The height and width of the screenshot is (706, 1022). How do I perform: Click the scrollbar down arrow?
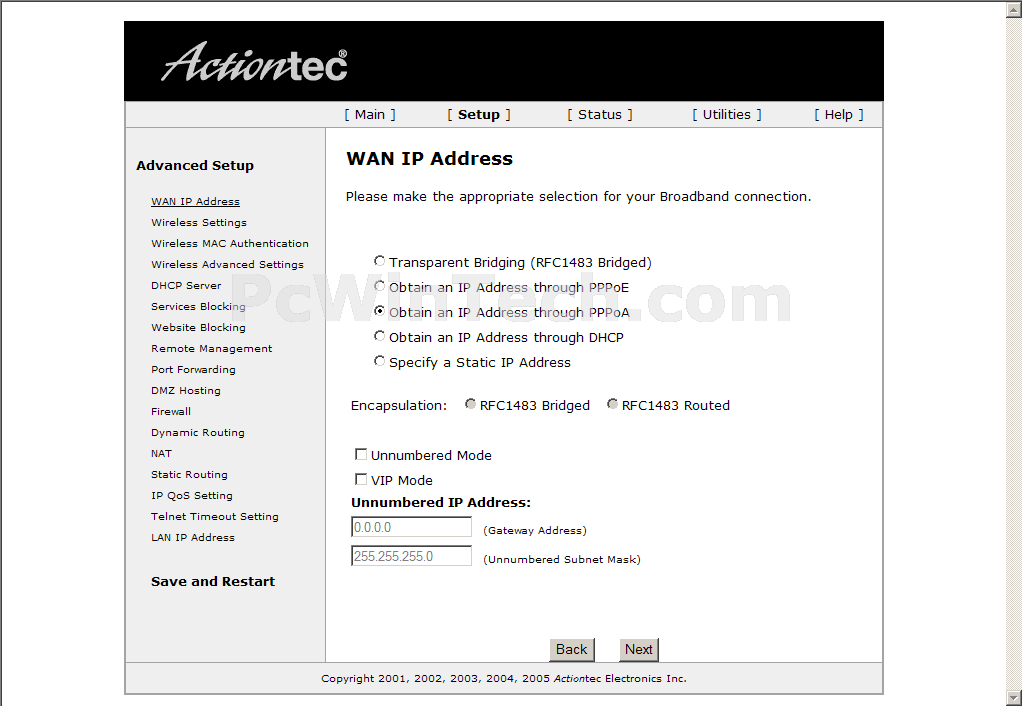(x=1015, y=698)
